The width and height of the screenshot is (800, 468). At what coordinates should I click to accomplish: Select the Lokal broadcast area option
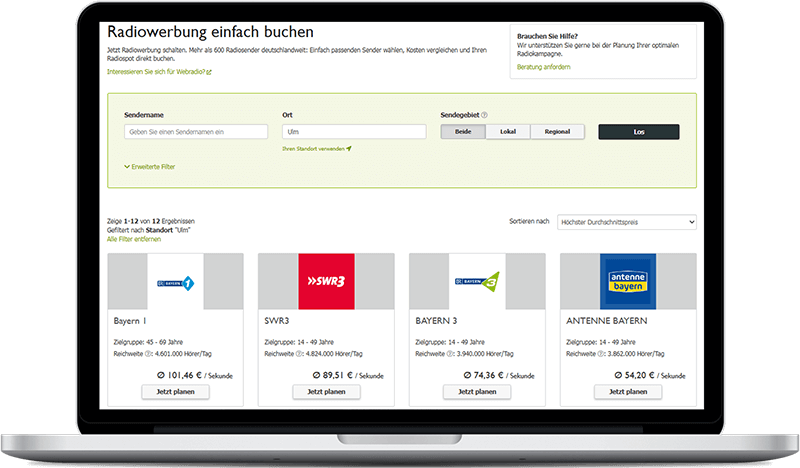[508, 132]
